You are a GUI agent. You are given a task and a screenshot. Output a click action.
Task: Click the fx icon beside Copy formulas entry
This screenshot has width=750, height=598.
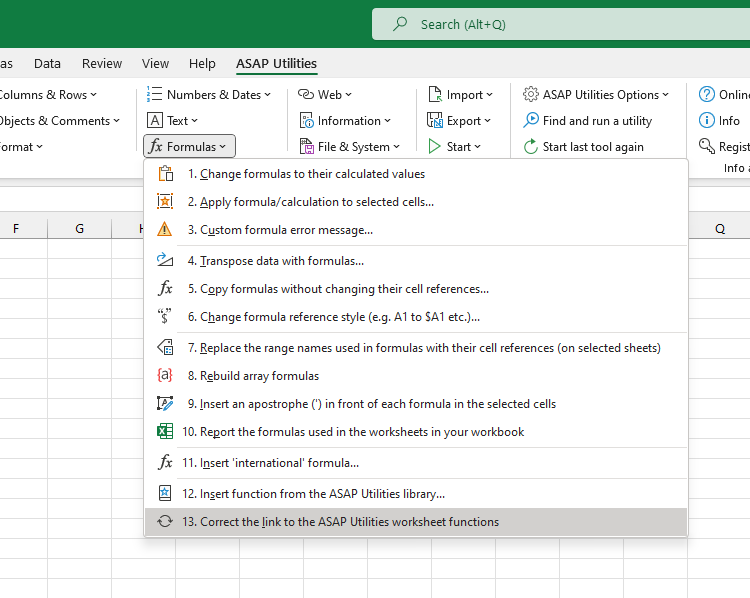(x=165, y=288)
